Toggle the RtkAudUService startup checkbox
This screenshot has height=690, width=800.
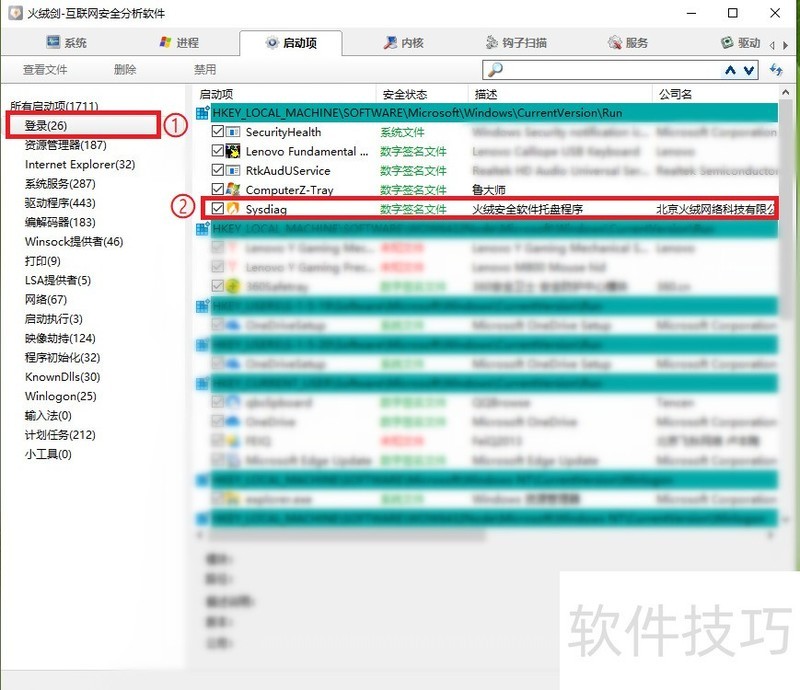coord(217,169)
